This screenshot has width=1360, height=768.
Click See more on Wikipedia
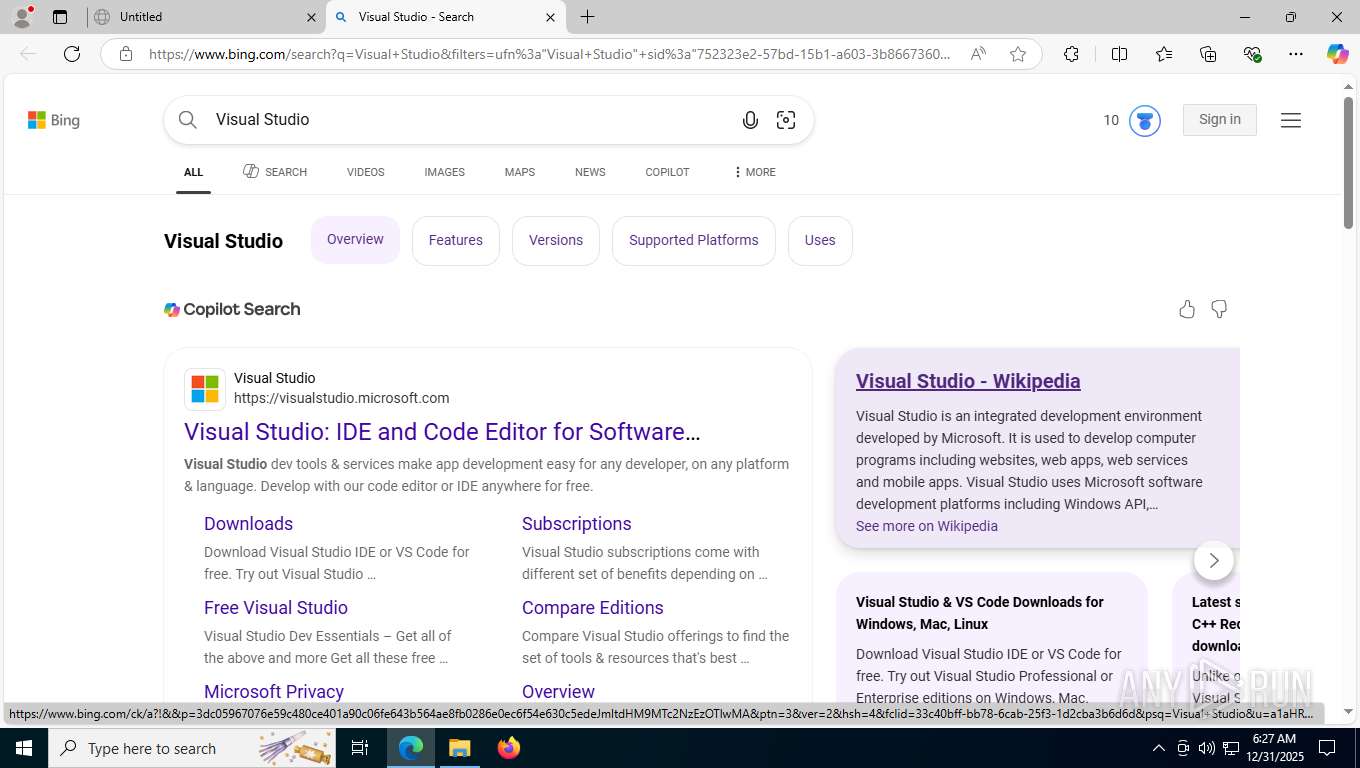(927, 526)
